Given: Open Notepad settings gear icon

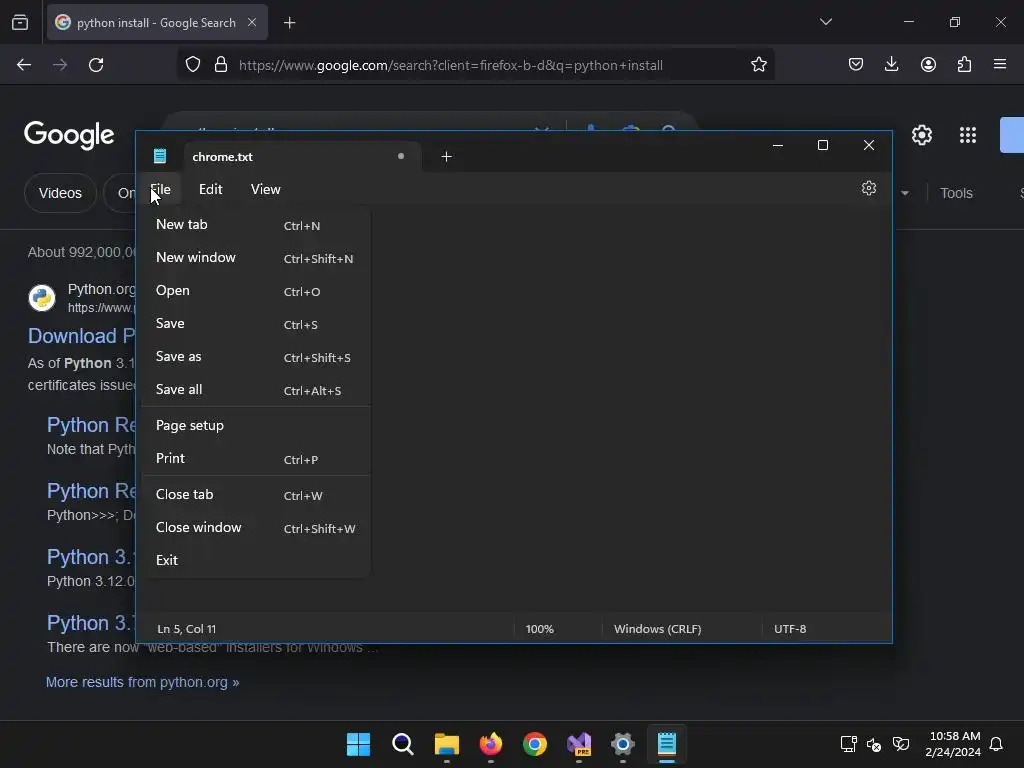Looking at the screenshot, I should pos(868,189).
